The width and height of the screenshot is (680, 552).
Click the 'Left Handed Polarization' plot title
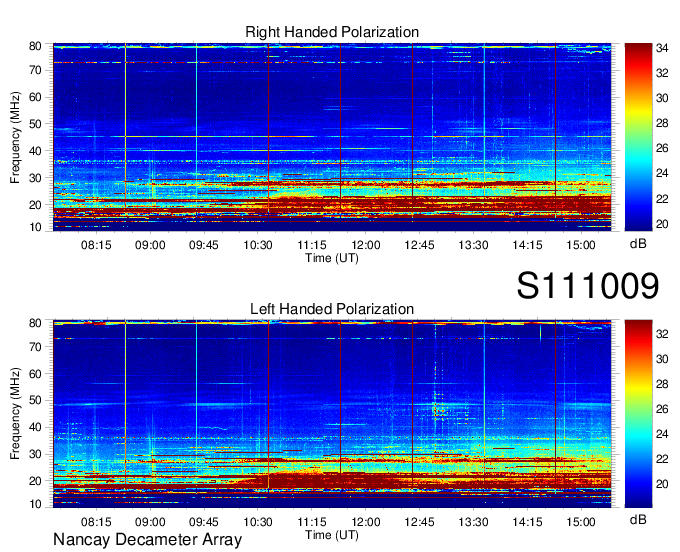pyautogui.click(x=332, y=309)
